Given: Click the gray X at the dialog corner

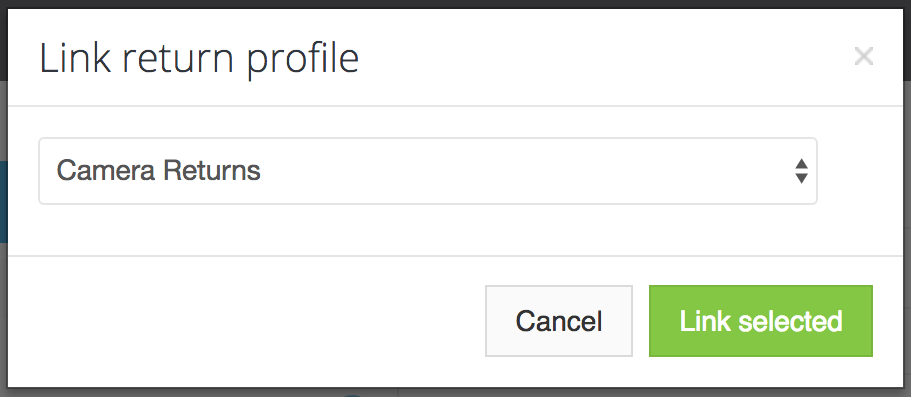Looking at the screenshot, I should [x=863, y=56].
